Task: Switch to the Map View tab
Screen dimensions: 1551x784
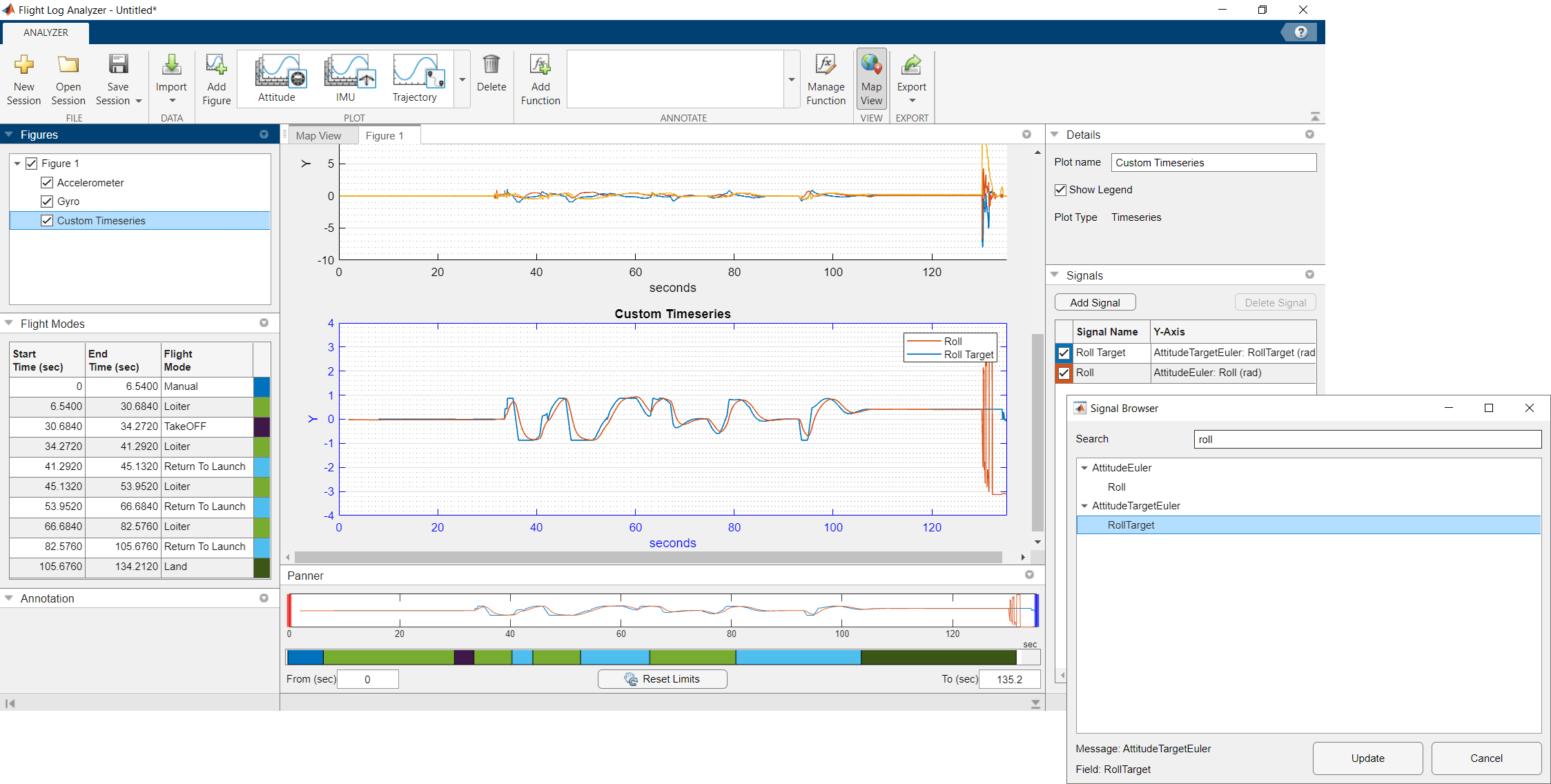Action: [x=320, y=135]
